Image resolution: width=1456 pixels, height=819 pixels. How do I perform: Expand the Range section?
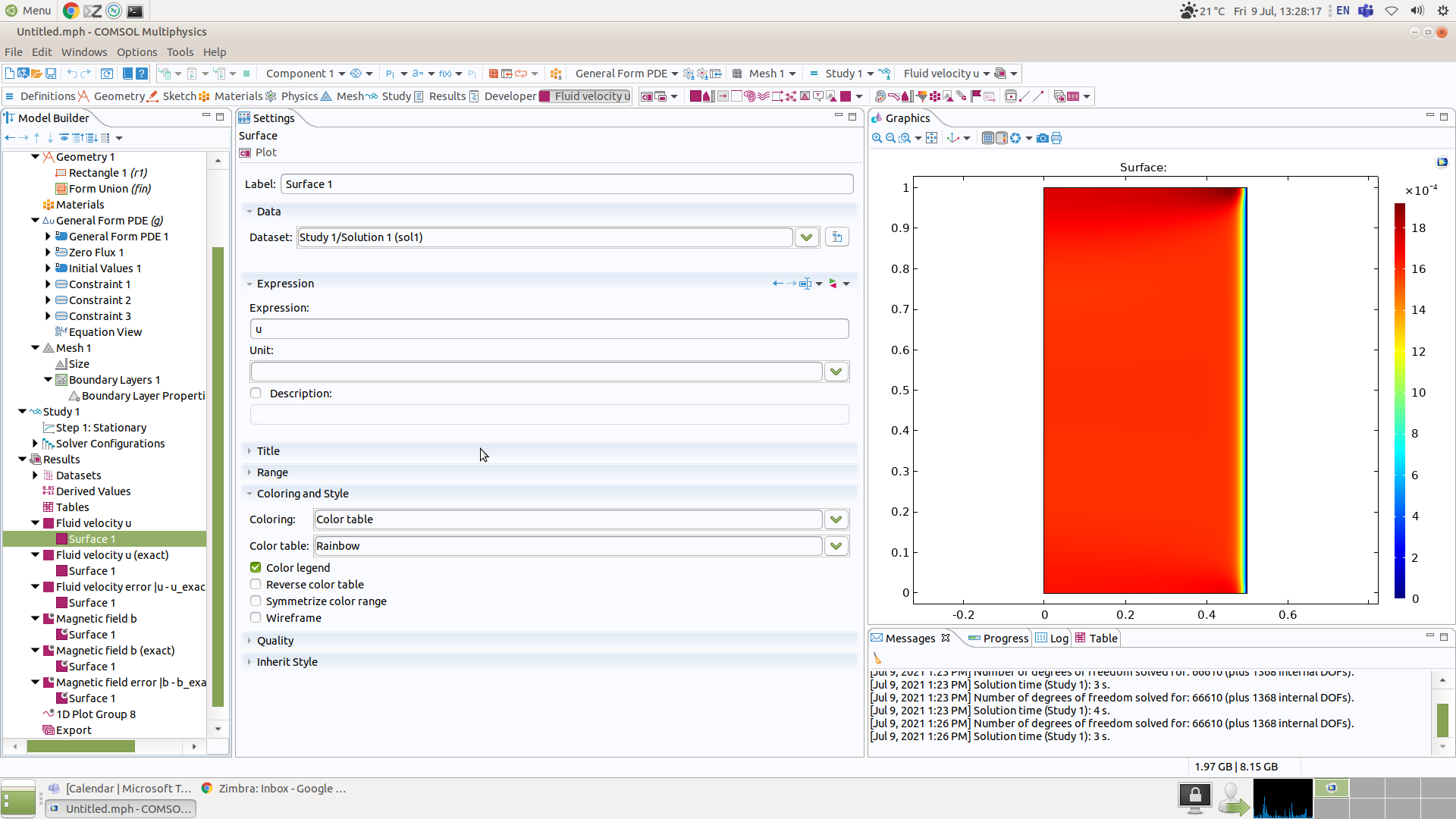tap(272, 472)
